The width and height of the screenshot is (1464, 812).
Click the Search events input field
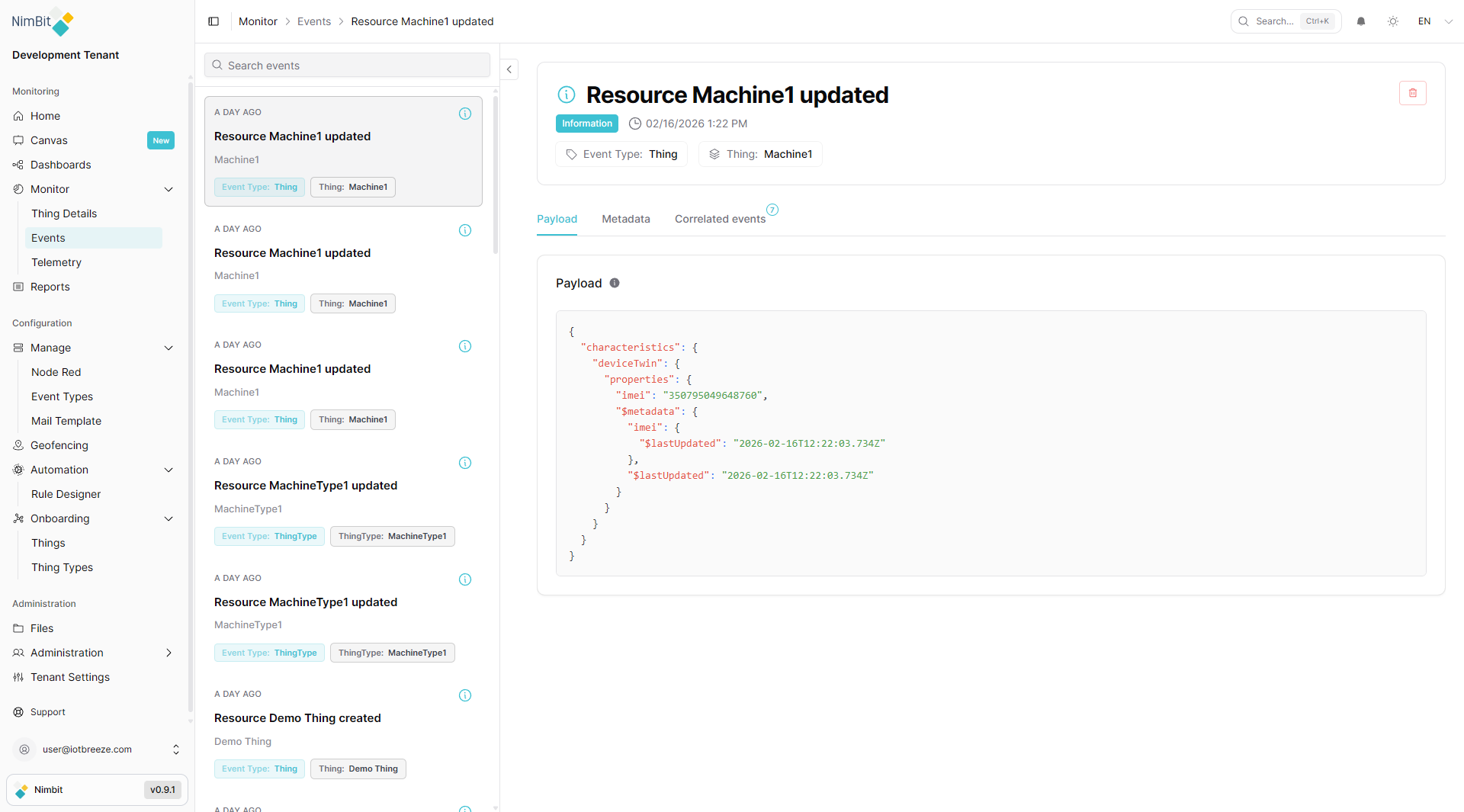(347, 66)
